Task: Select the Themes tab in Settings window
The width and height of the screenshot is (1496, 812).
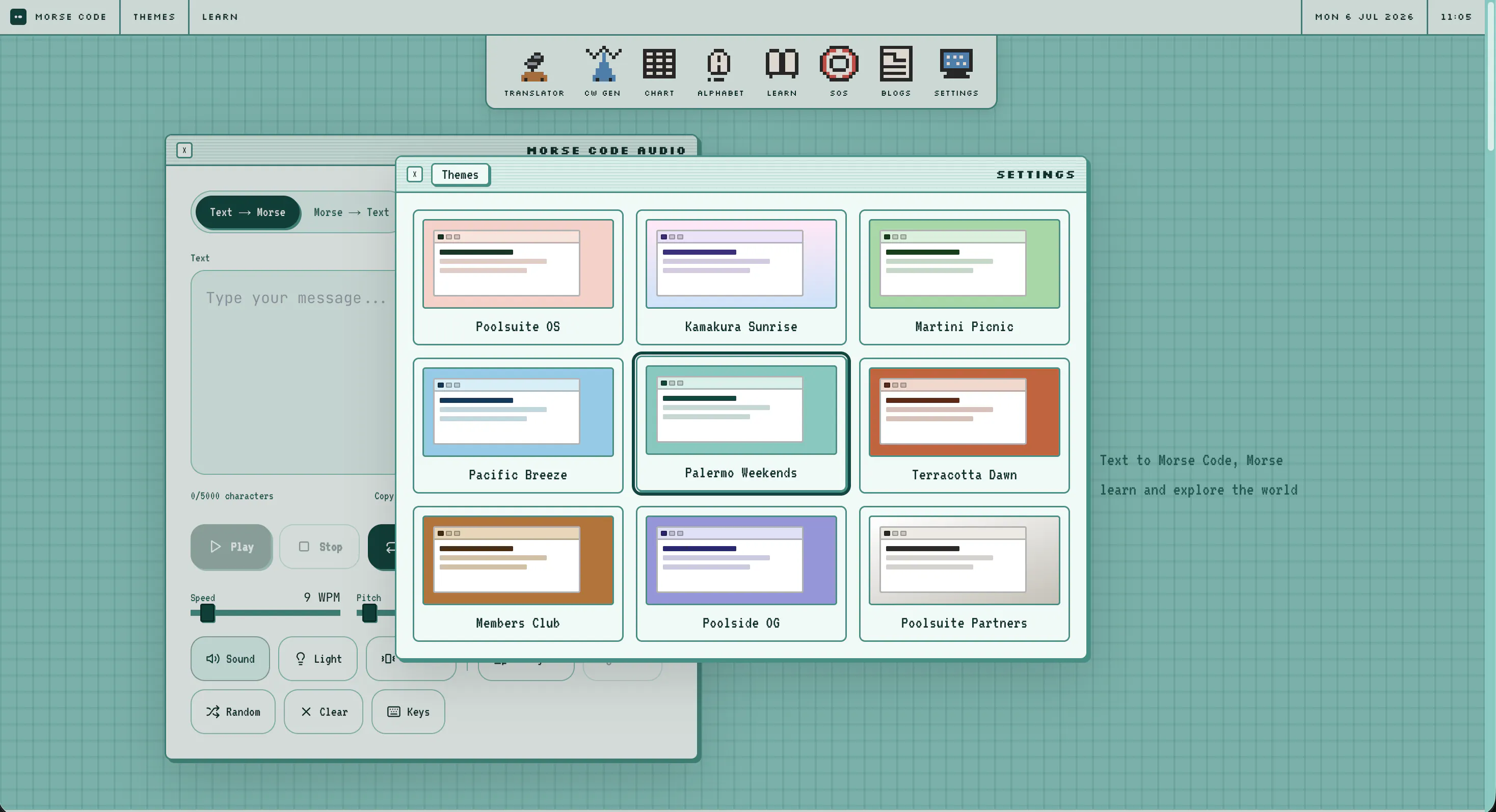Action: coord(460,175)
